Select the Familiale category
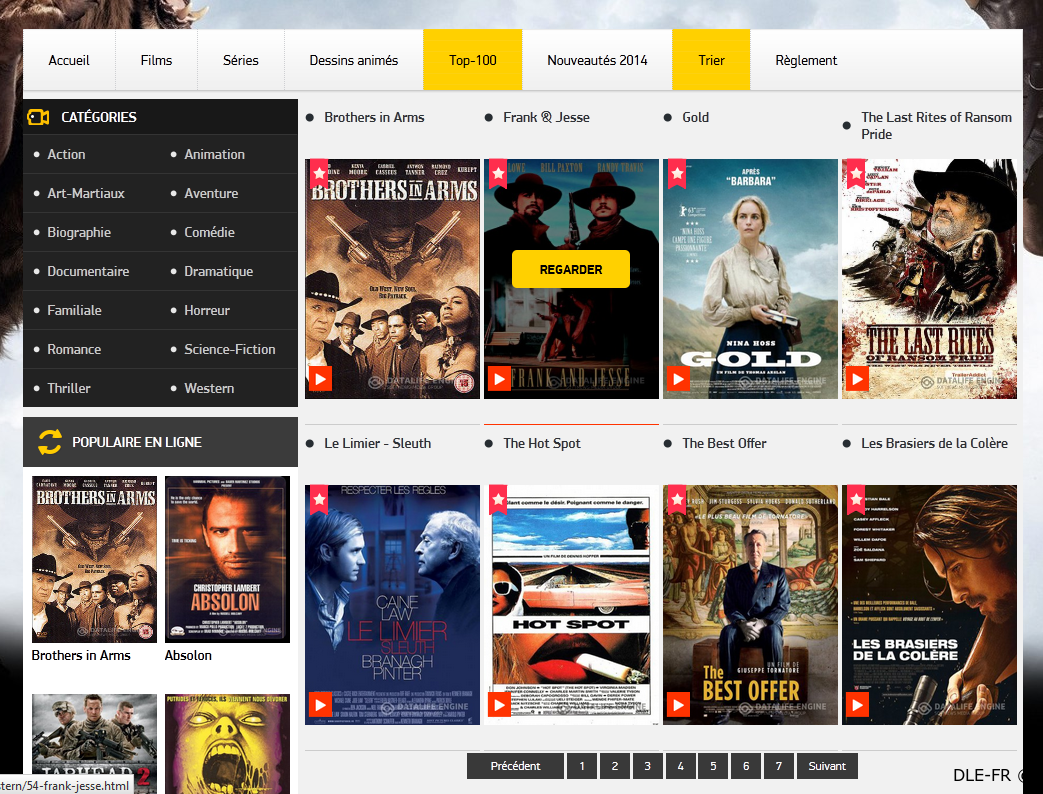The width and height of the screenshot is (1043, 794). pyautogui.click(x=74, y=311)
